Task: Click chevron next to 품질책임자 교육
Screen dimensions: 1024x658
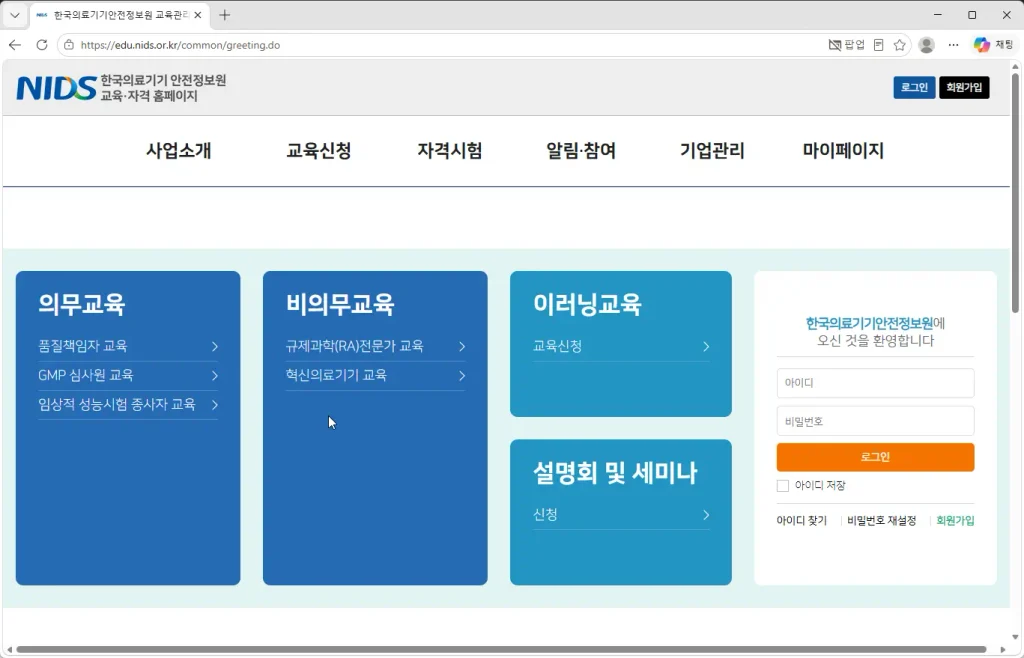Action: click(214, 347)
